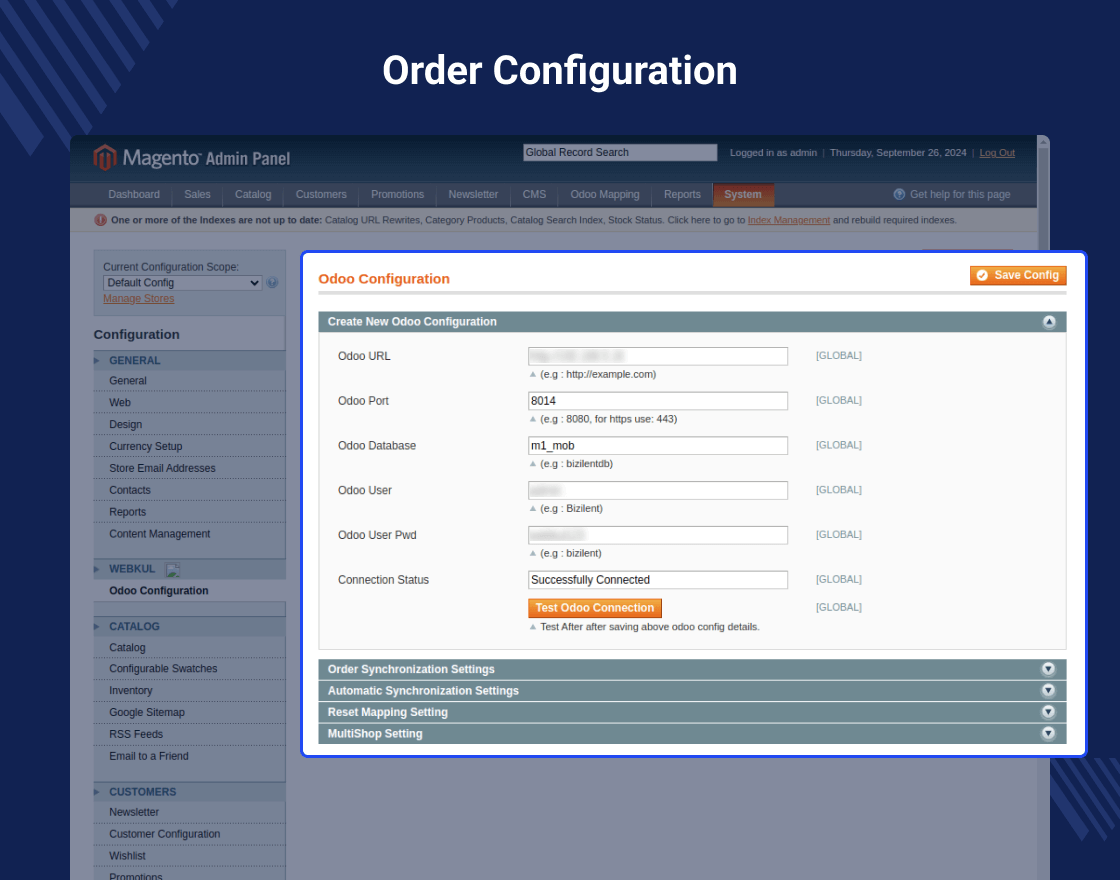Open Web in the configuration sidebar
The width and height of the screenshot is (1120, 880).
pos(120,403)
